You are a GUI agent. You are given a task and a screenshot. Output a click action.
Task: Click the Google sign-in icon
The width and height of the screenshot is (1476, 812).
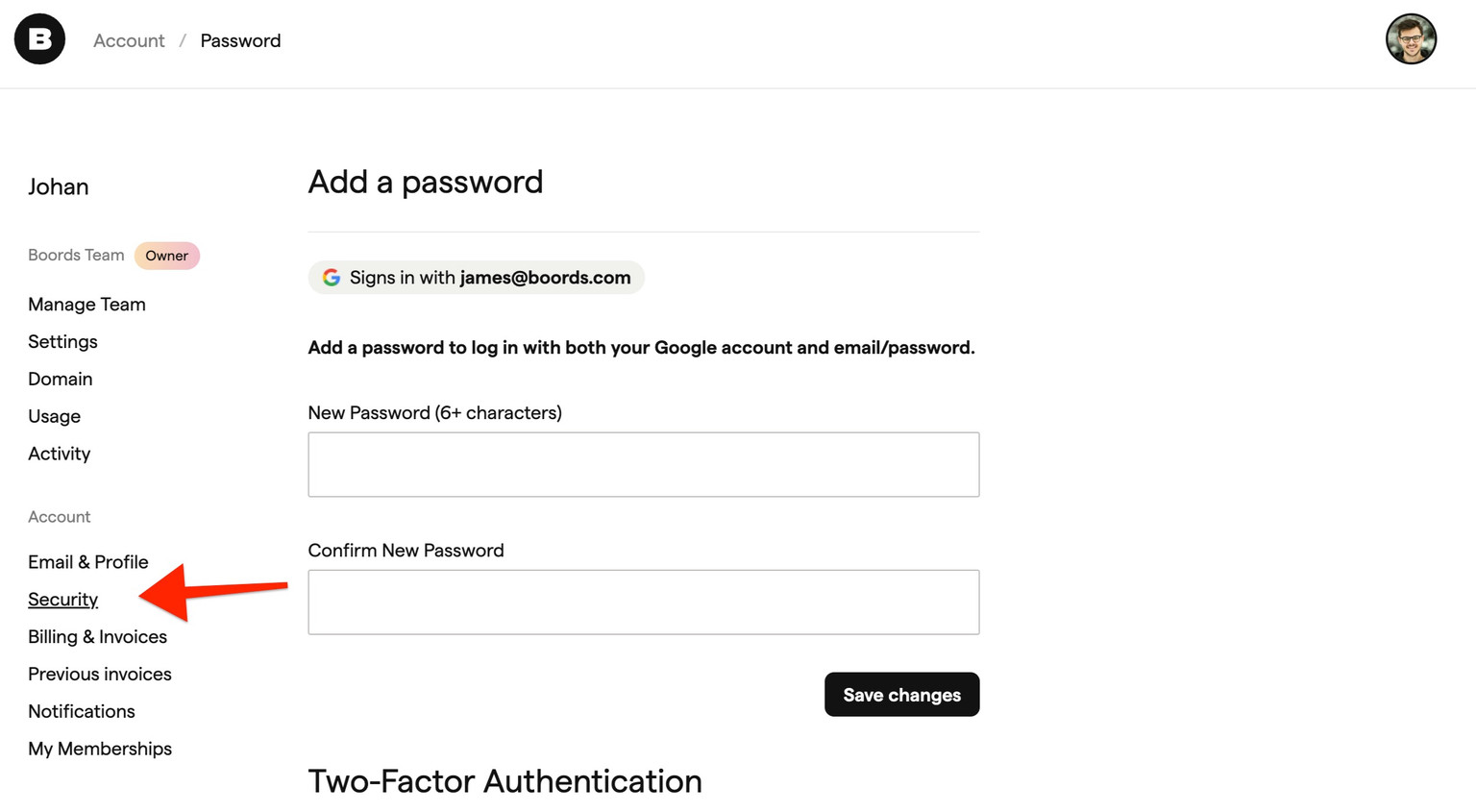[x=331, y=277]
